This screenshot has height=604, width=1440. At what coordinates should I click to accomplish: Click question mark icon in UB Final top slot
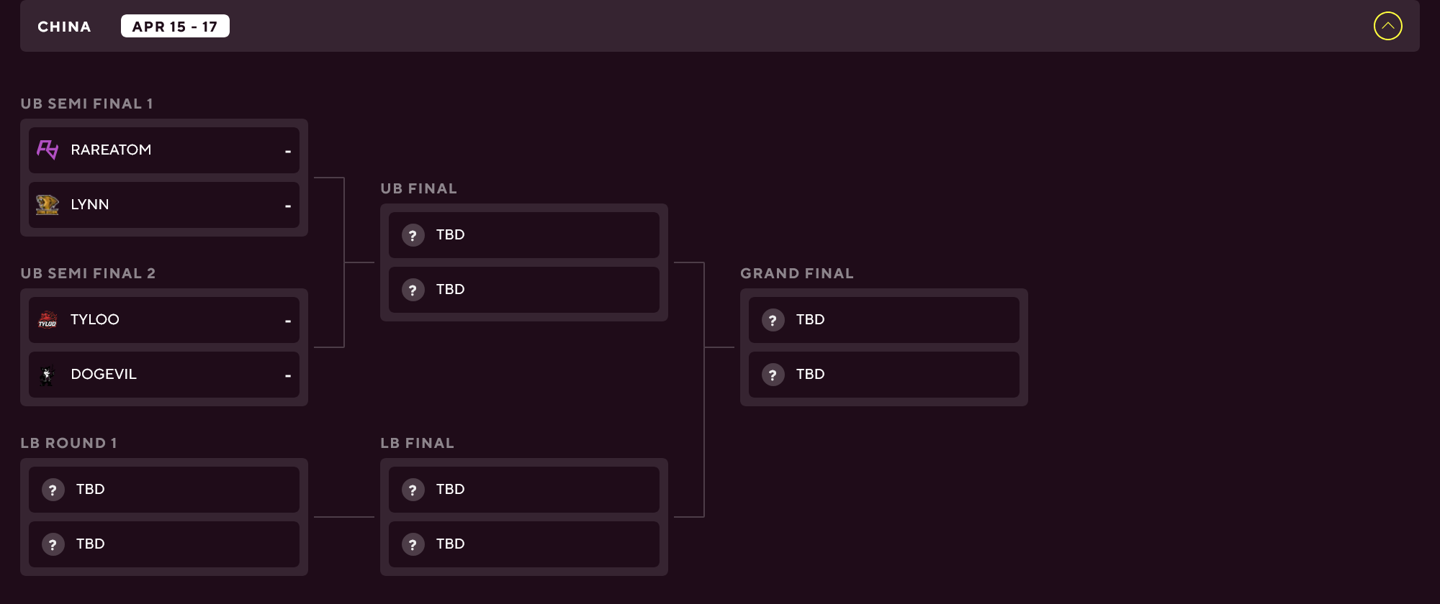413,235
